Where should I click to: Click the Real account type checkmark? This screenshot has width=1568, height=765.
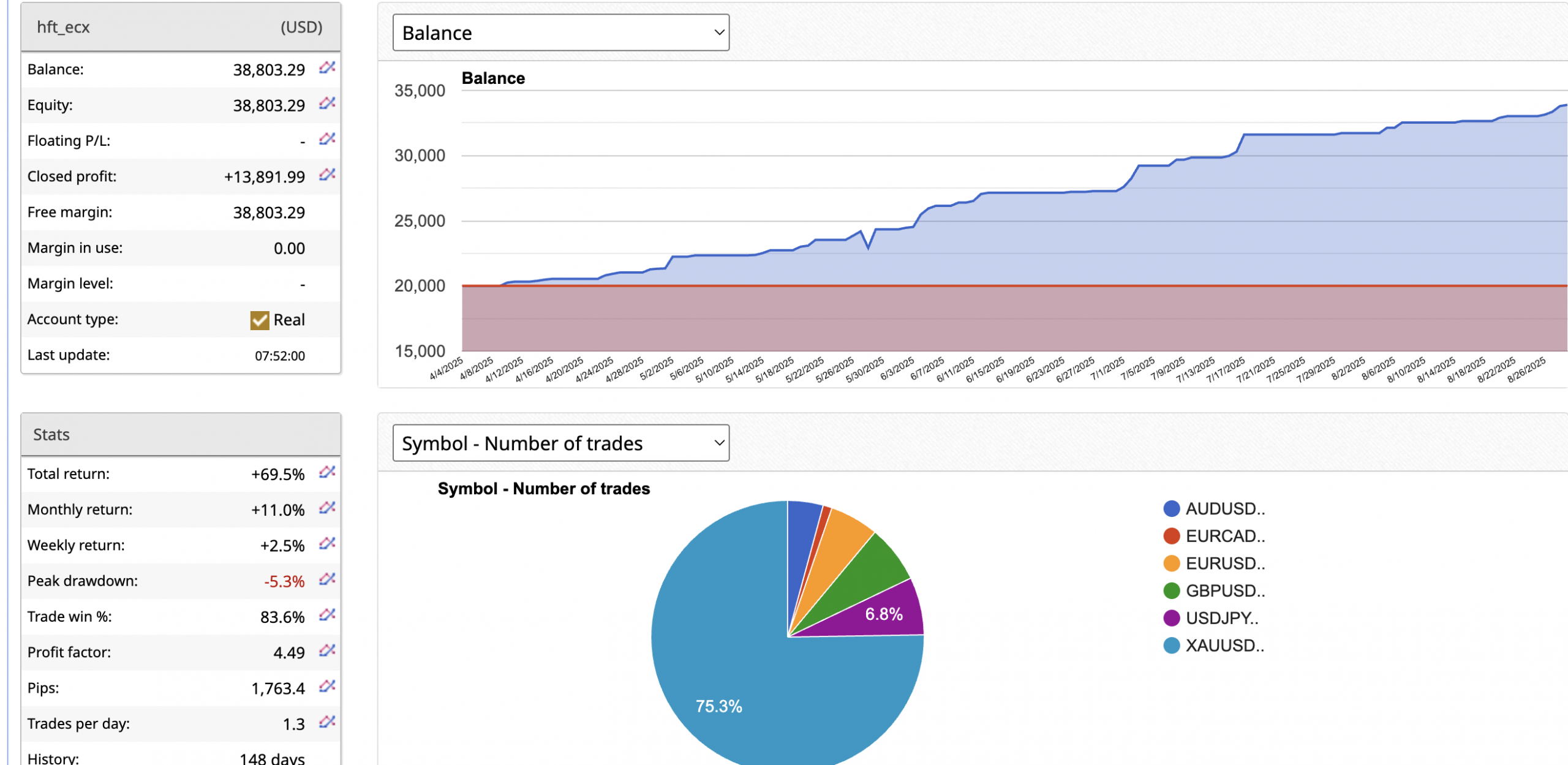pos(260,320)
